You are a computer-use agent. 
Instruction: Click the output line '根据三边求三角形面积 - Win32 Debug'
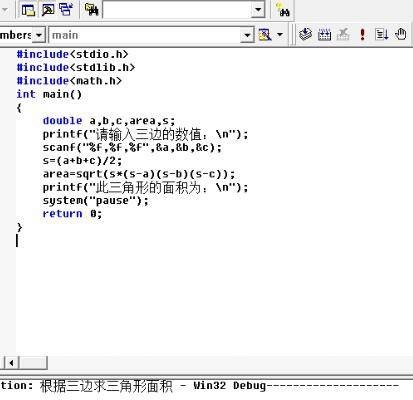click(153, 386)
